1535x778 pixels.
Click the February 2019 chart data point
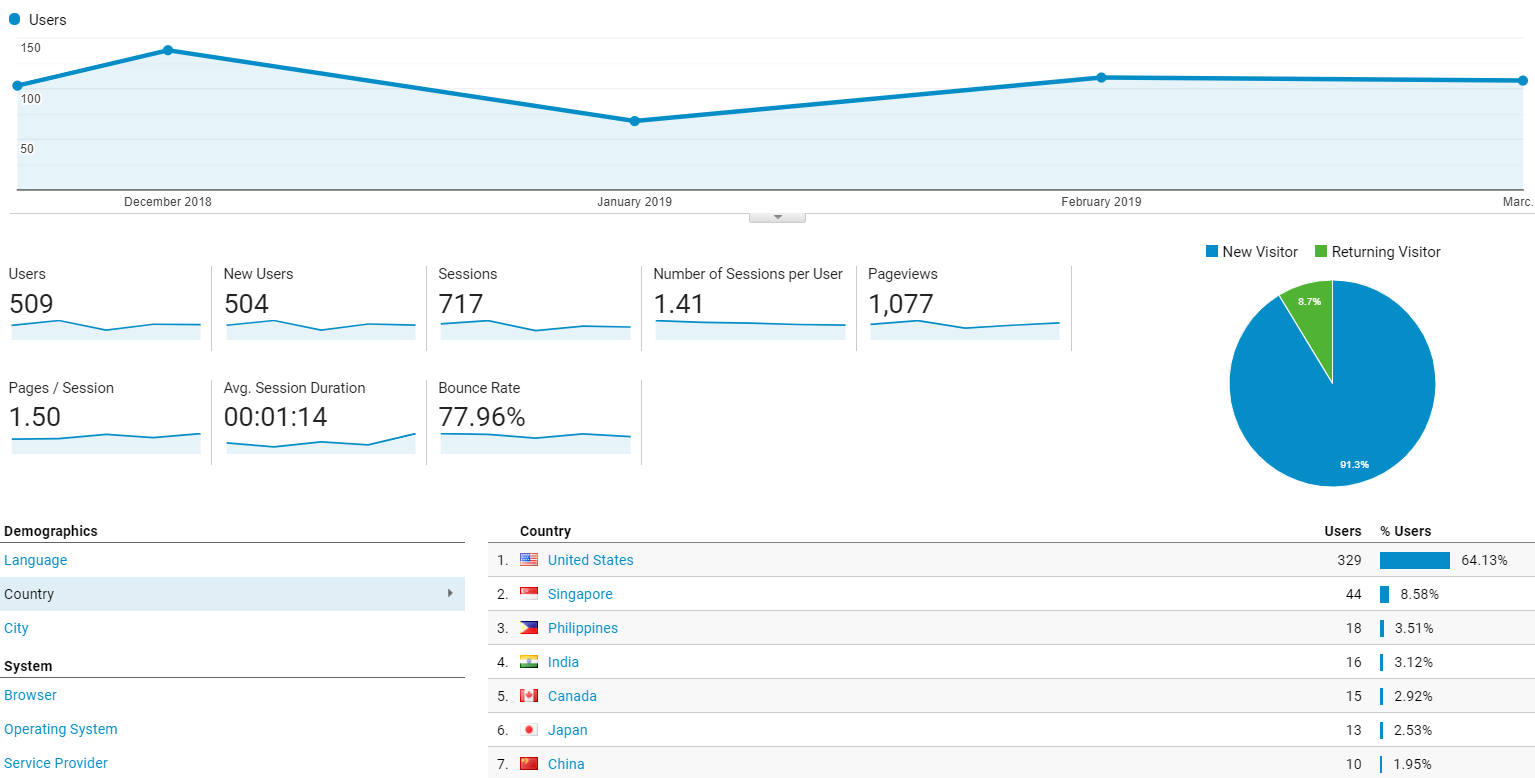[1101, 77]
